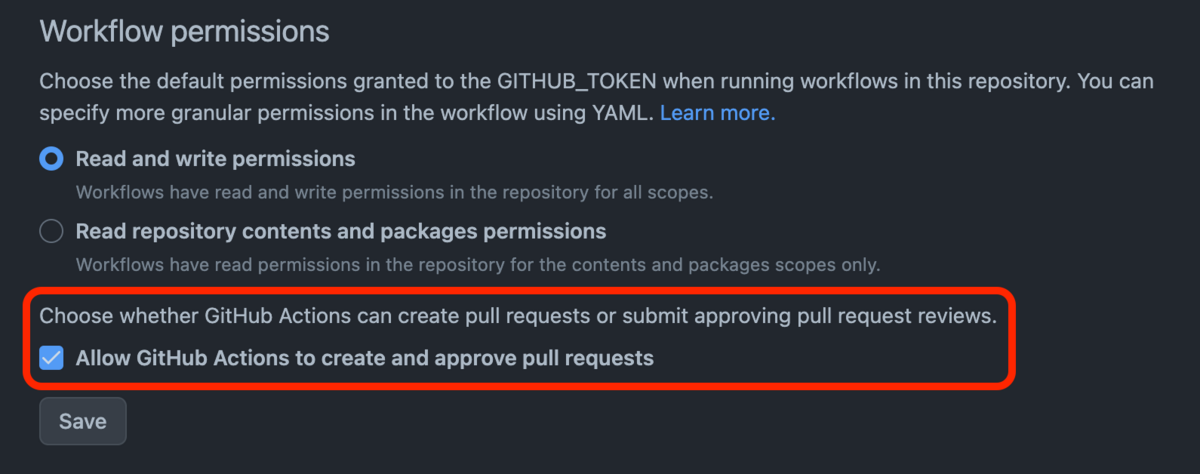
Task: Click the words 'for all scopes'
Action: [661, 191]
